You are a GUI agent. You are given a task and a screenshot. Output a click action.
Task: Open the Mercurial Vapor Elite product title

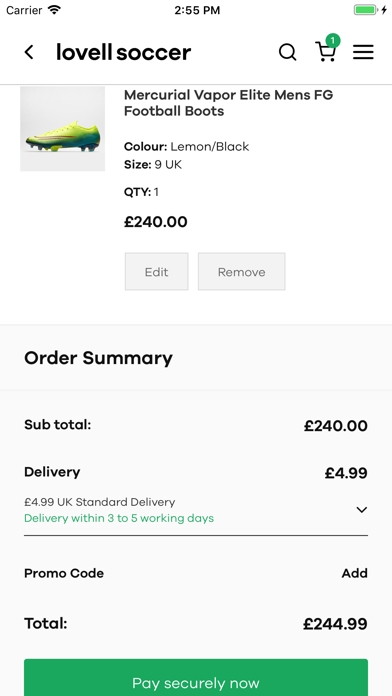click(229, 103)
